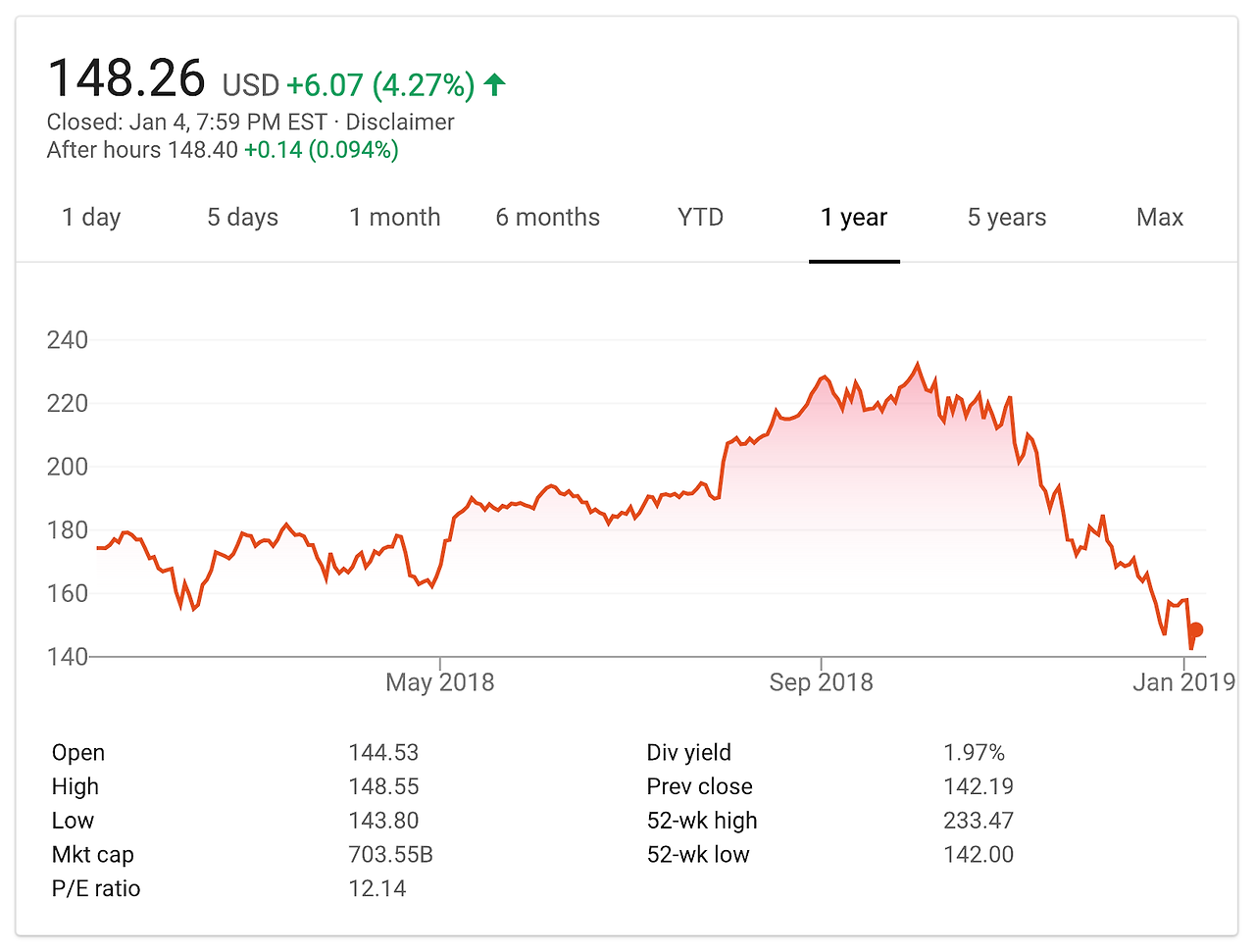Click the Sep 2018 axis marker
The height and width of the screenshot is (952, 1255).
tap(822, 682)
